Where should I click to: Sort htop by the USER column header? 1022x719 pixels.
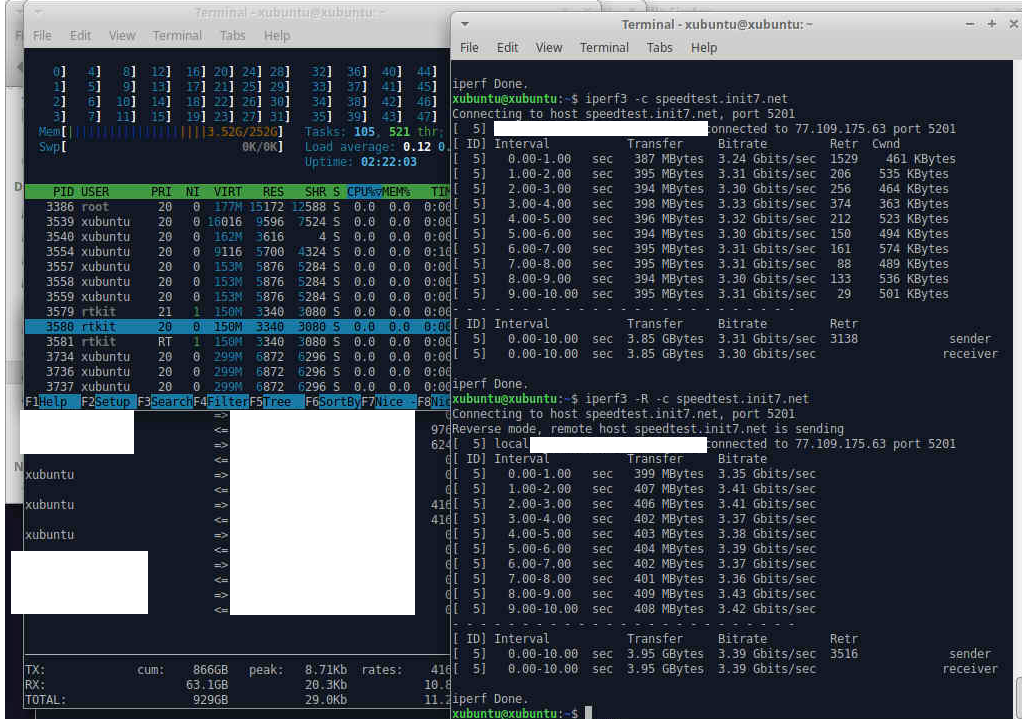tap(95, 192)
